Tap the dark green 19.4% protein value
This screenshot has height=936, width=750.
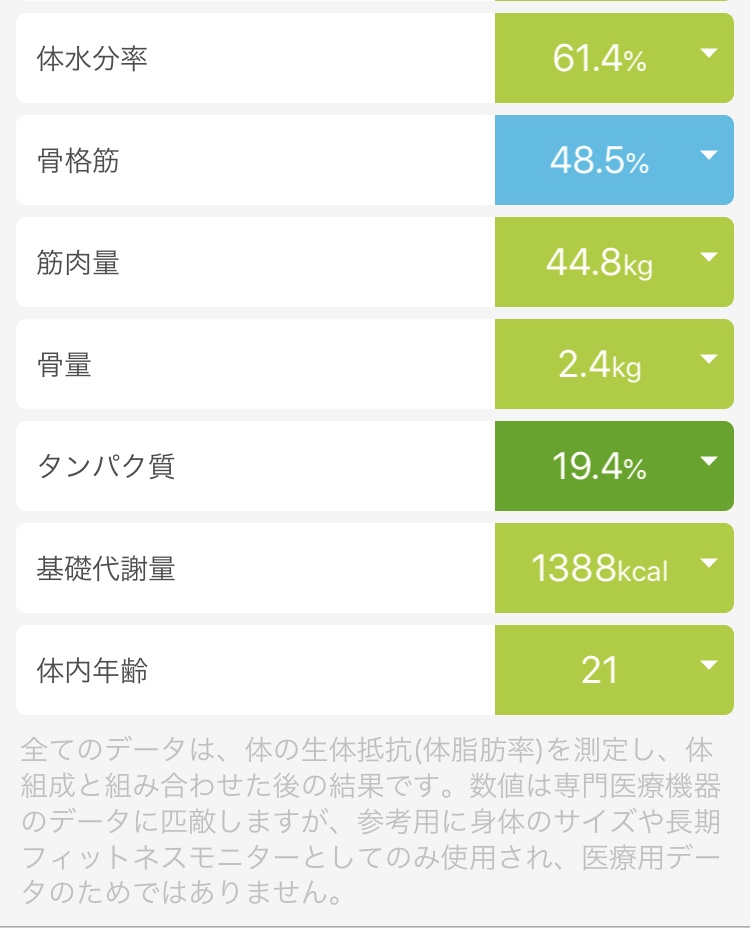click(599, 466)
